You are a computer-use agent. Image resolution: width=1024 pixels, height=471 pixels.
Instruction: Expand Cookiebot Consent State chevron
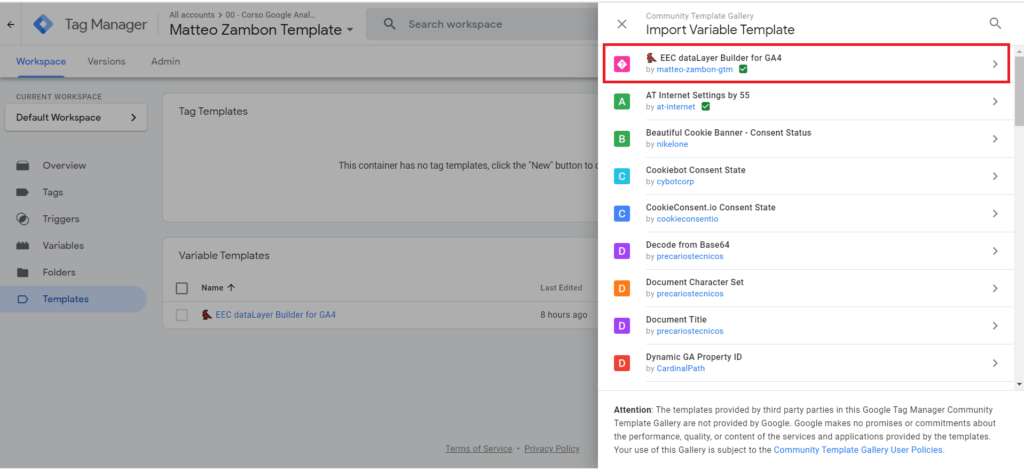(x=995, y=176)
